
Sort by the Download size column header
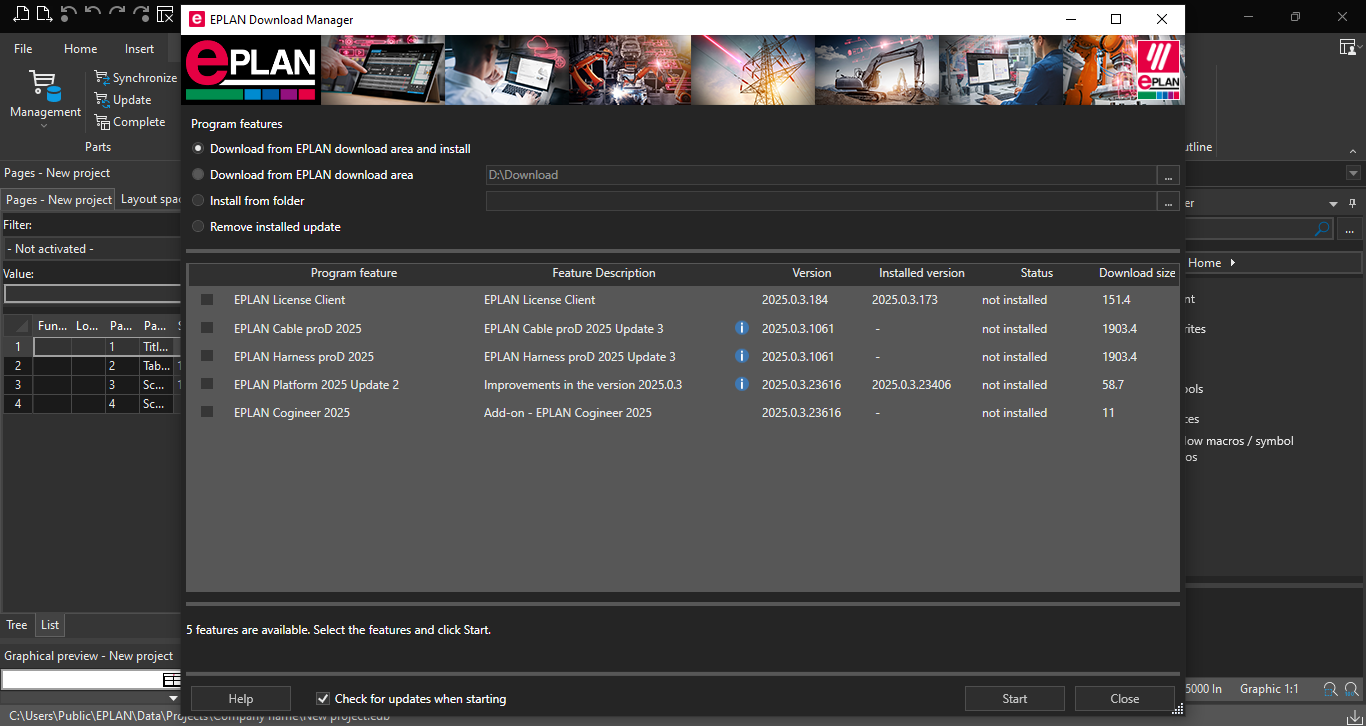point(1137,273)
